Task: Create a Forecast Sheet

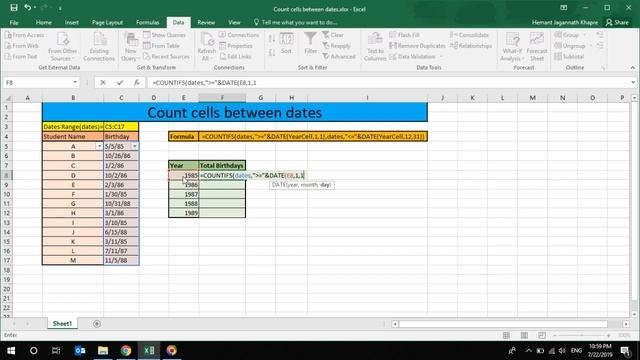Action: pos(537,47)
